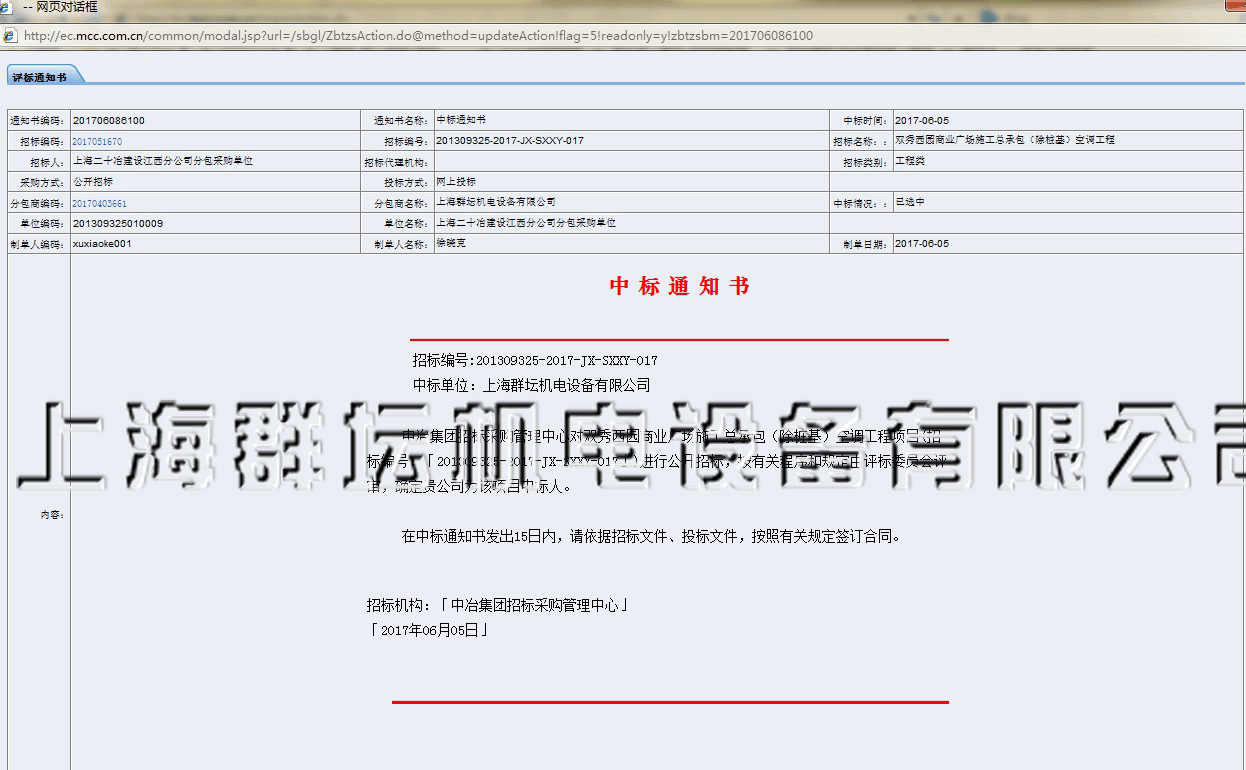Click the 制单日期 value 2017-06-05
The image size is (1246, 770).
click(x=922, y=244)
